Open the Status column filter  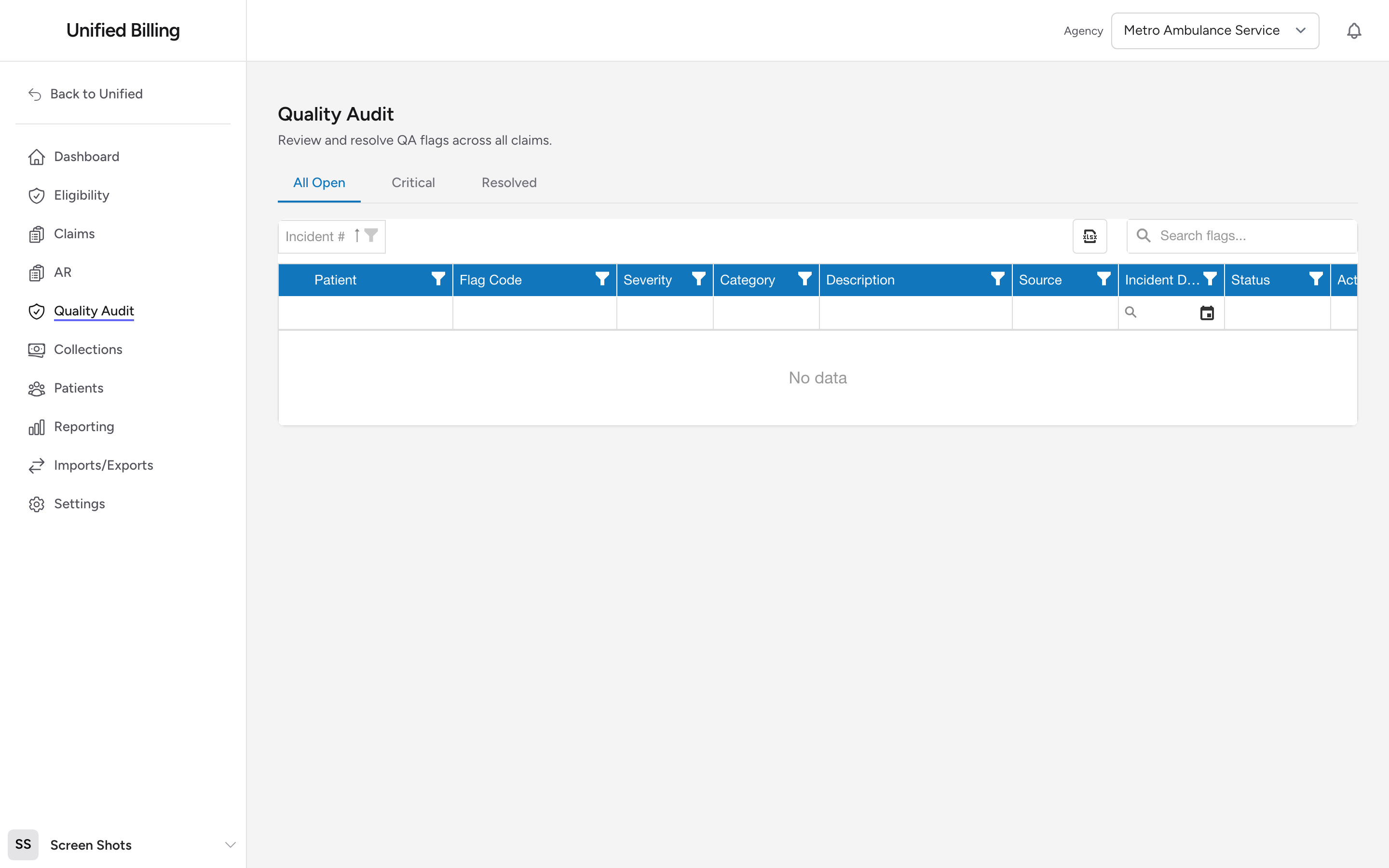(x=1316, y=279)
